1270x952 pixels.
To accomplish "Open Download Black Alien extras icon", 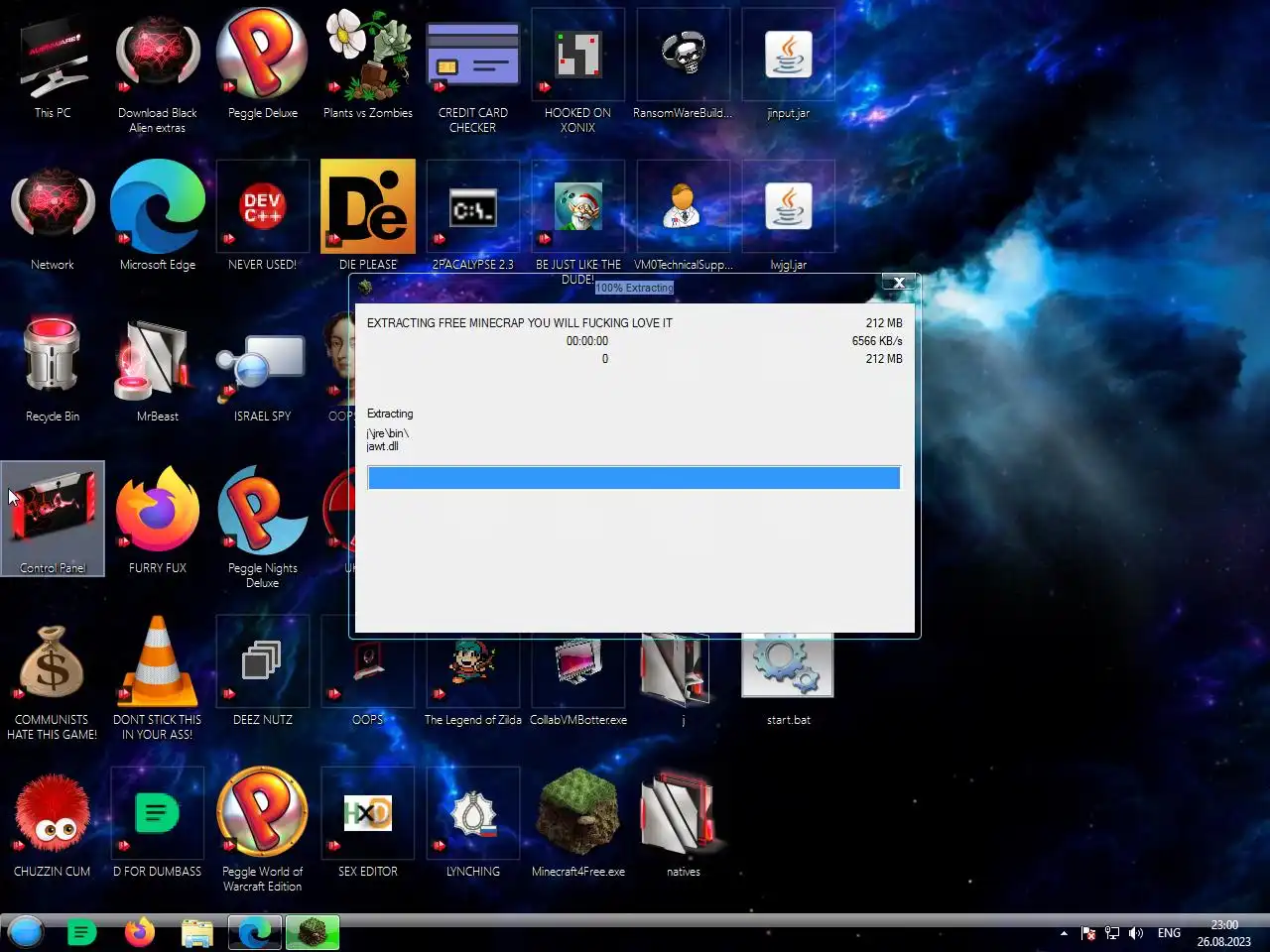I will point(158,71).
